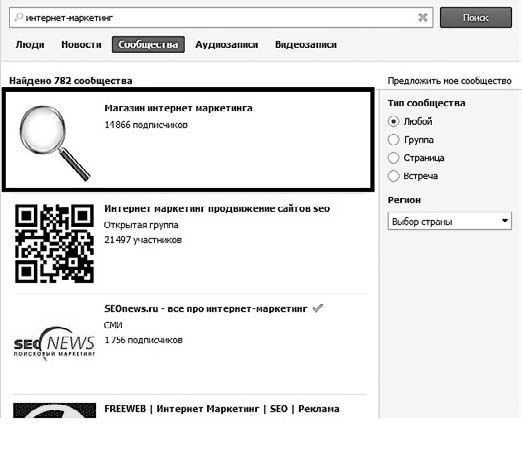Open the SEO News logo avatar
522x458 pixels.
[x=54, y=343]
